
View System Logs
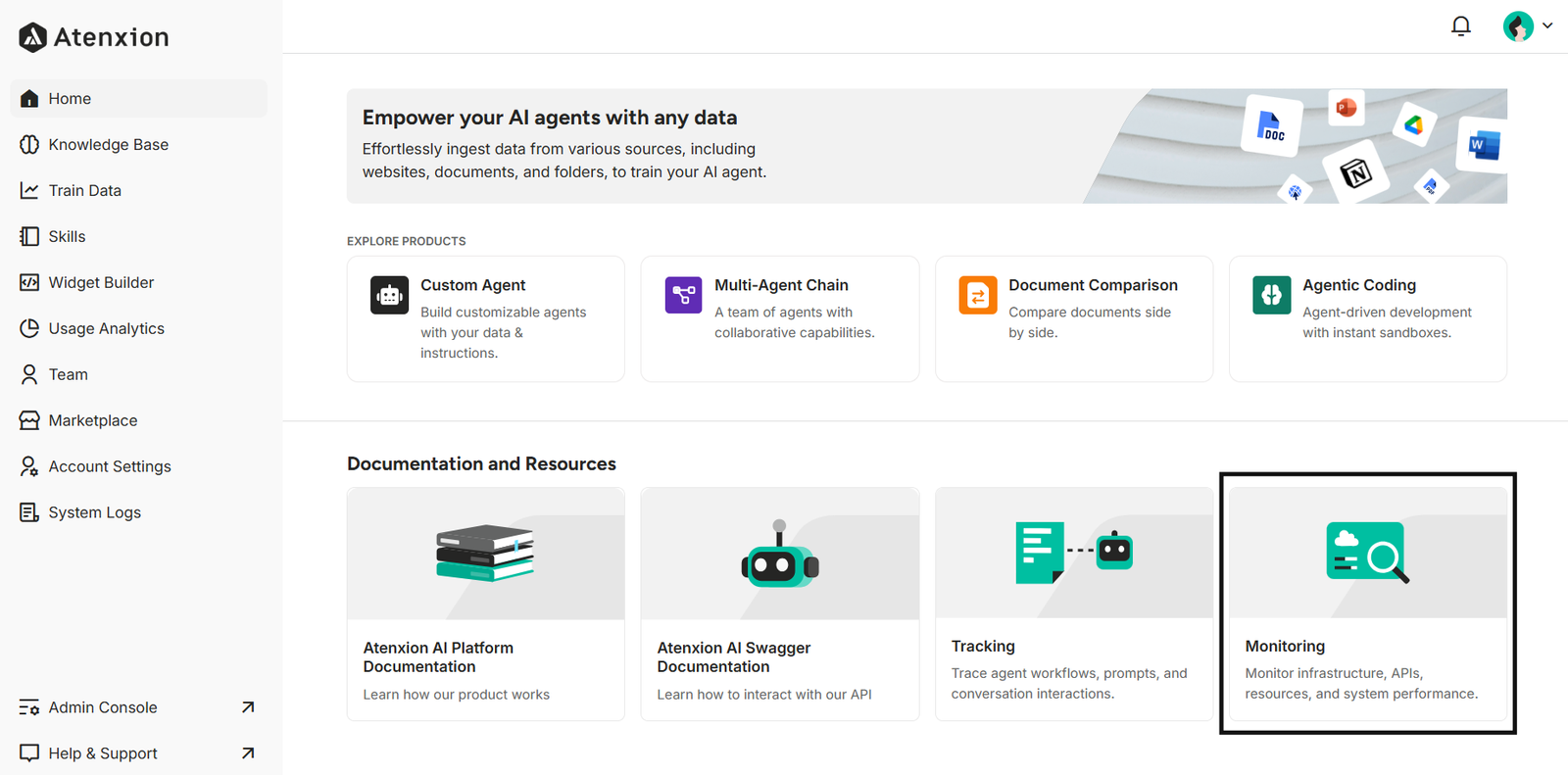138,512
